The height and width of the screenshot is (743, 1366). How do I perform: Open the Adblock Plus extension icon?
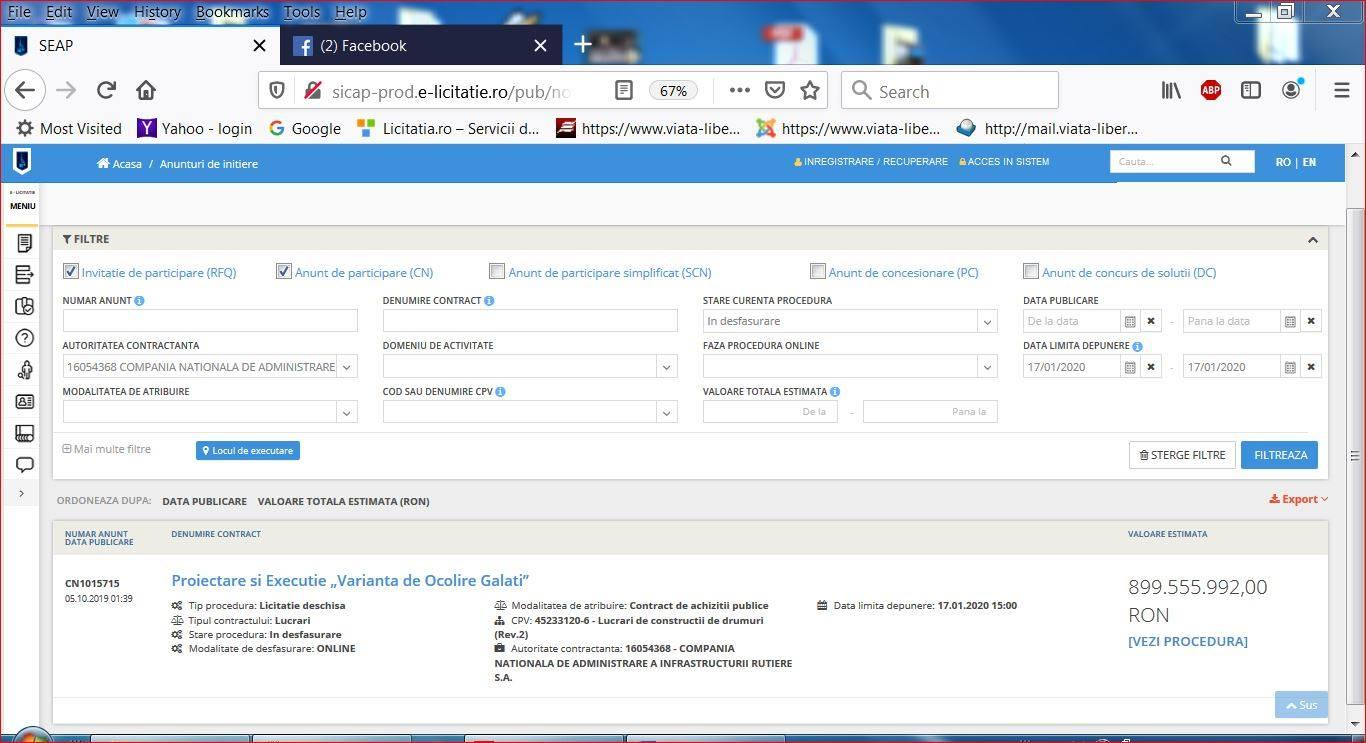coord(1210,90)
